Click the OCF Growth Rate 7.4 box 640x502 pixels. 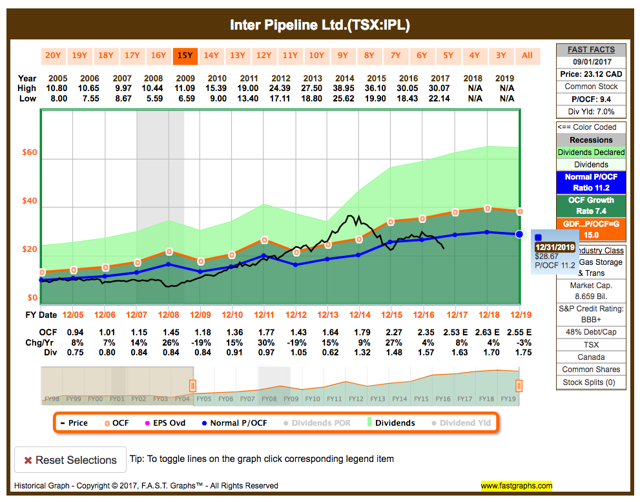[x=591, y=206]
